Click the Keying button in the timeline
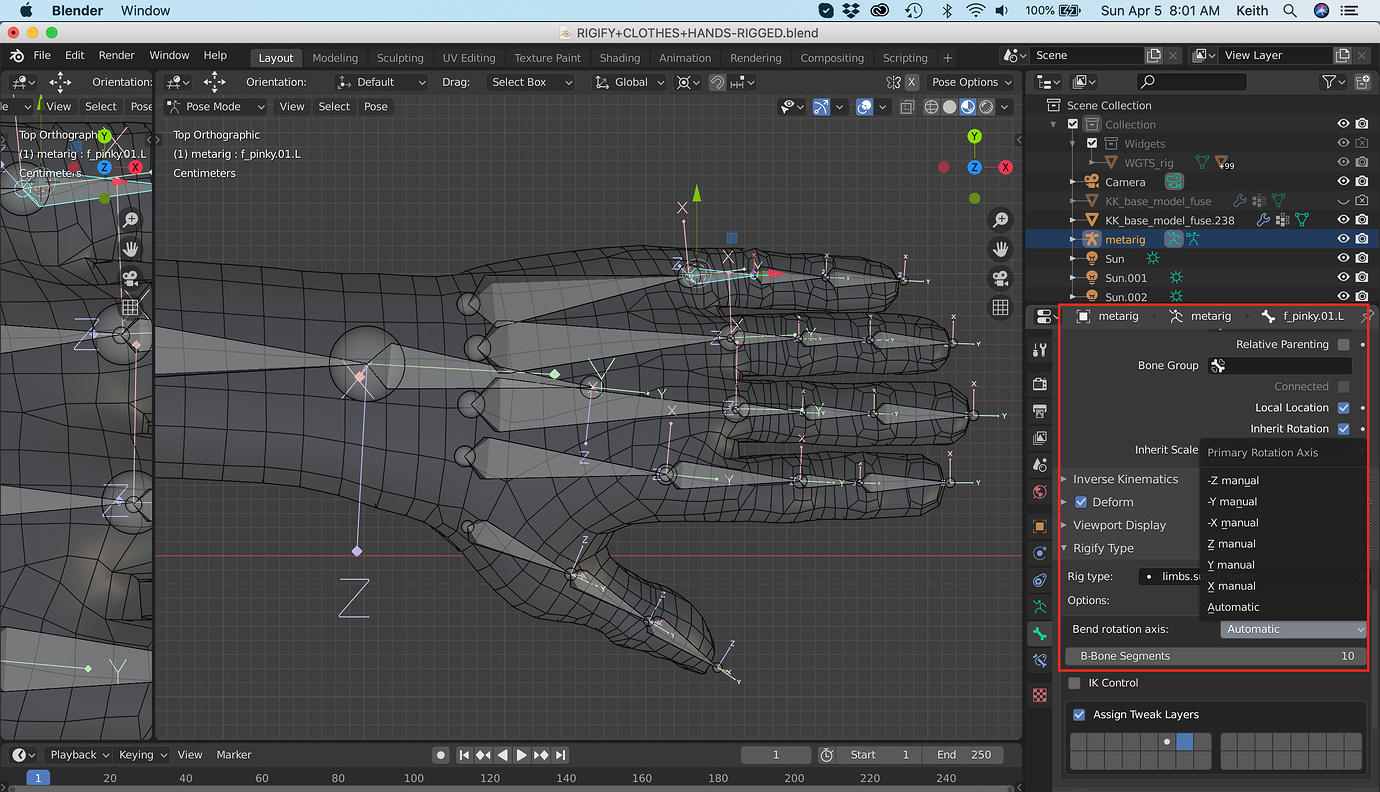The height and width of the screenshot is (792, 1380). (142, 755)
